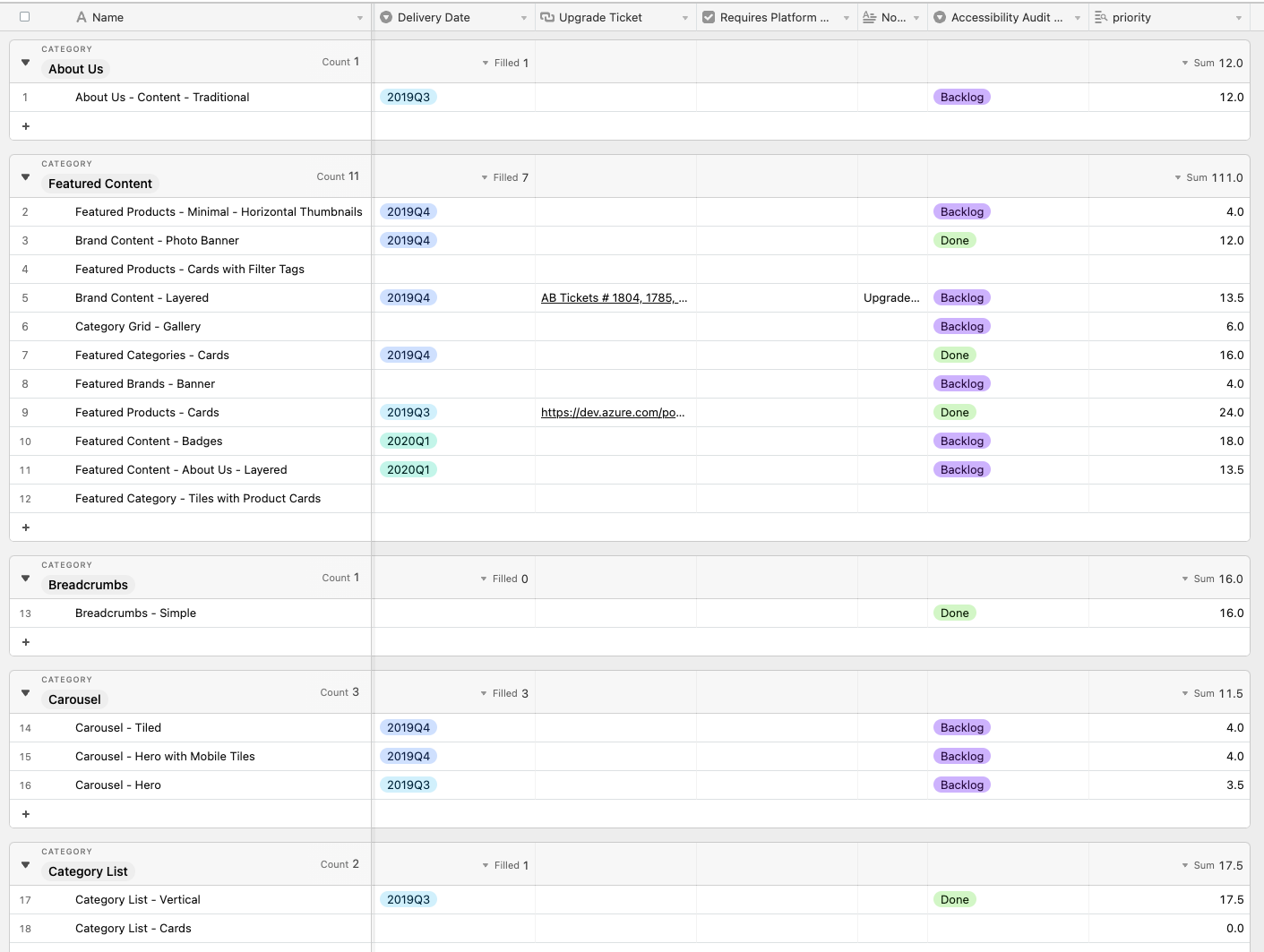Open Featured Content Sum 111.0 summary dropdown
The width and height of the screenshot is (1264, 952).
coord(1208,177)
